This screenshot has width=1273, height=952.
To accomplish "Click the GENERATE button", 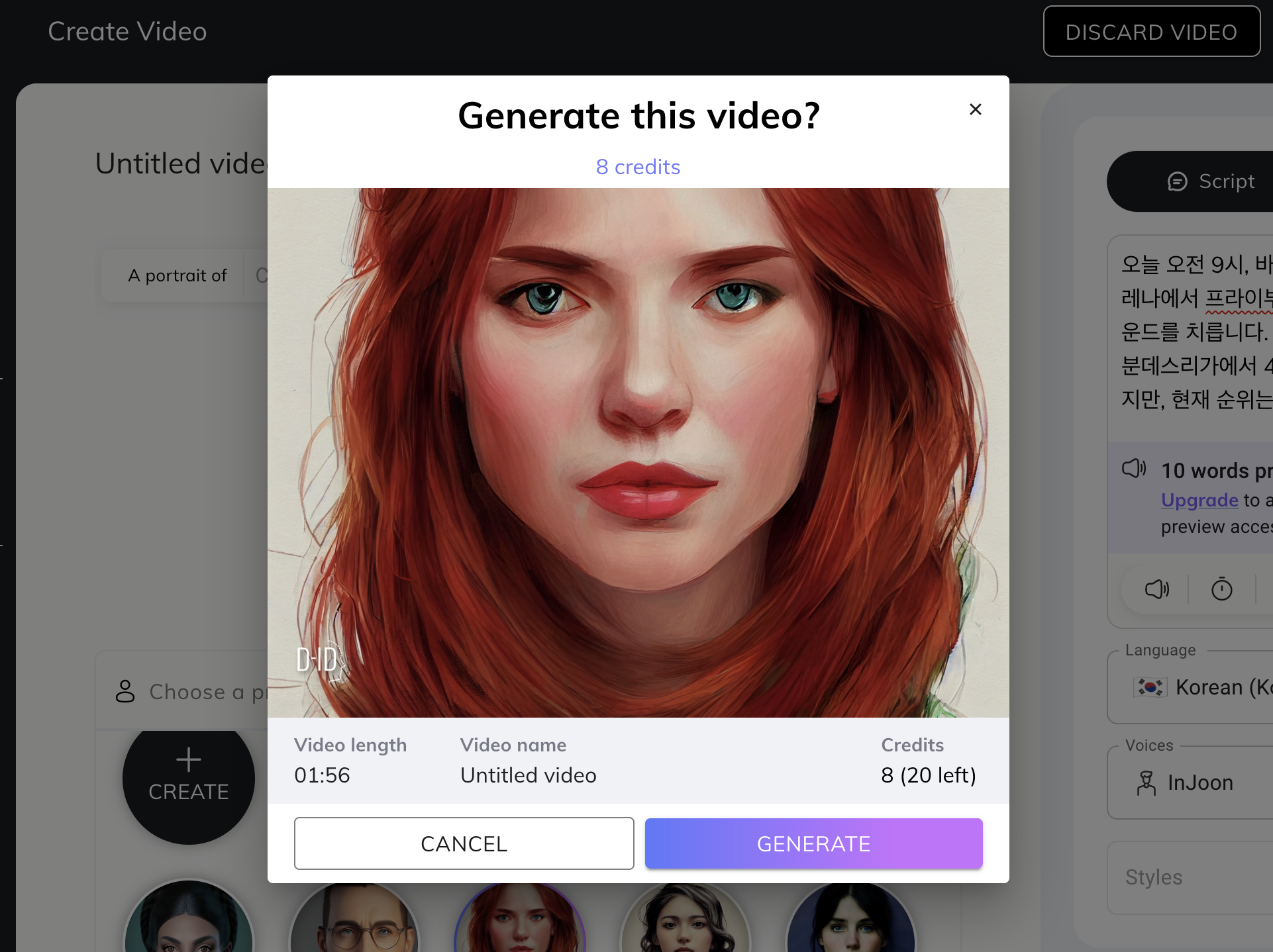I will (813, 843).
